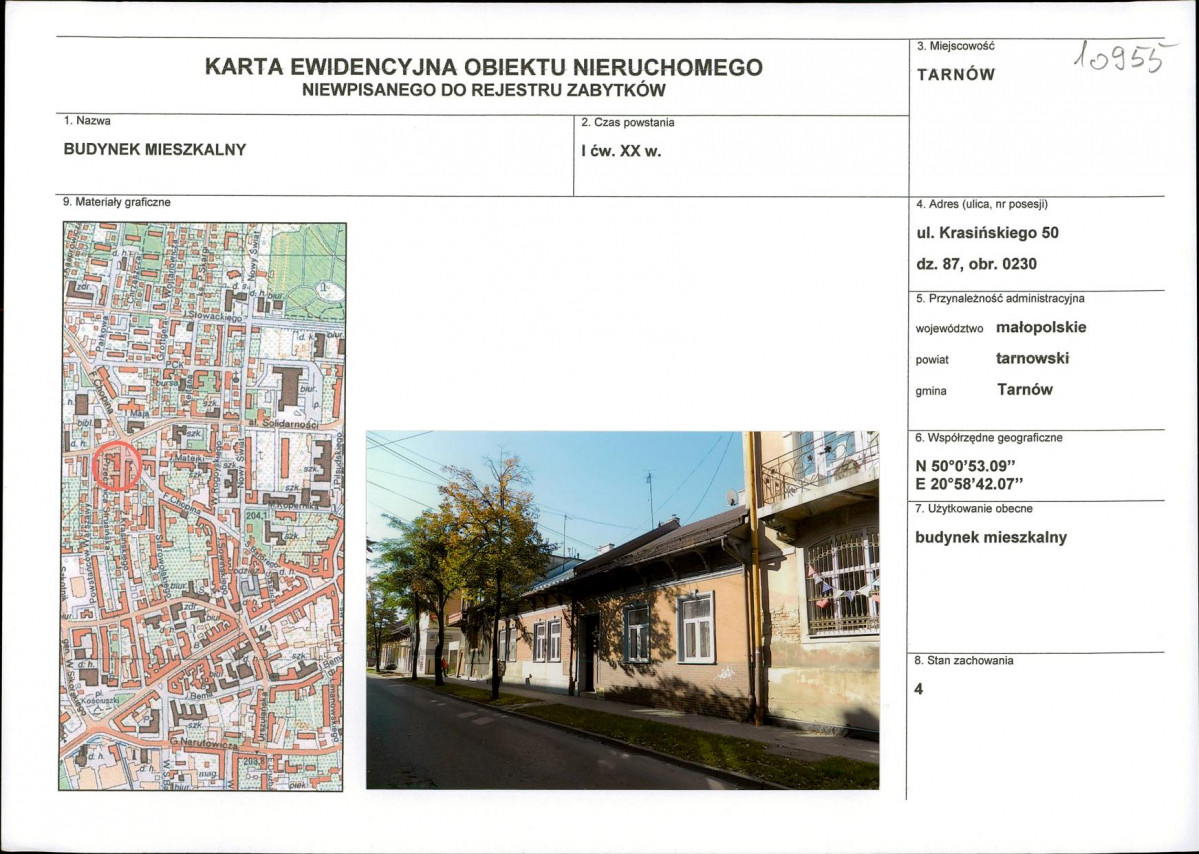Expand the Materiały graficzne section
Viewport: 1199px width, 854px height.
[x=115, y=200]
